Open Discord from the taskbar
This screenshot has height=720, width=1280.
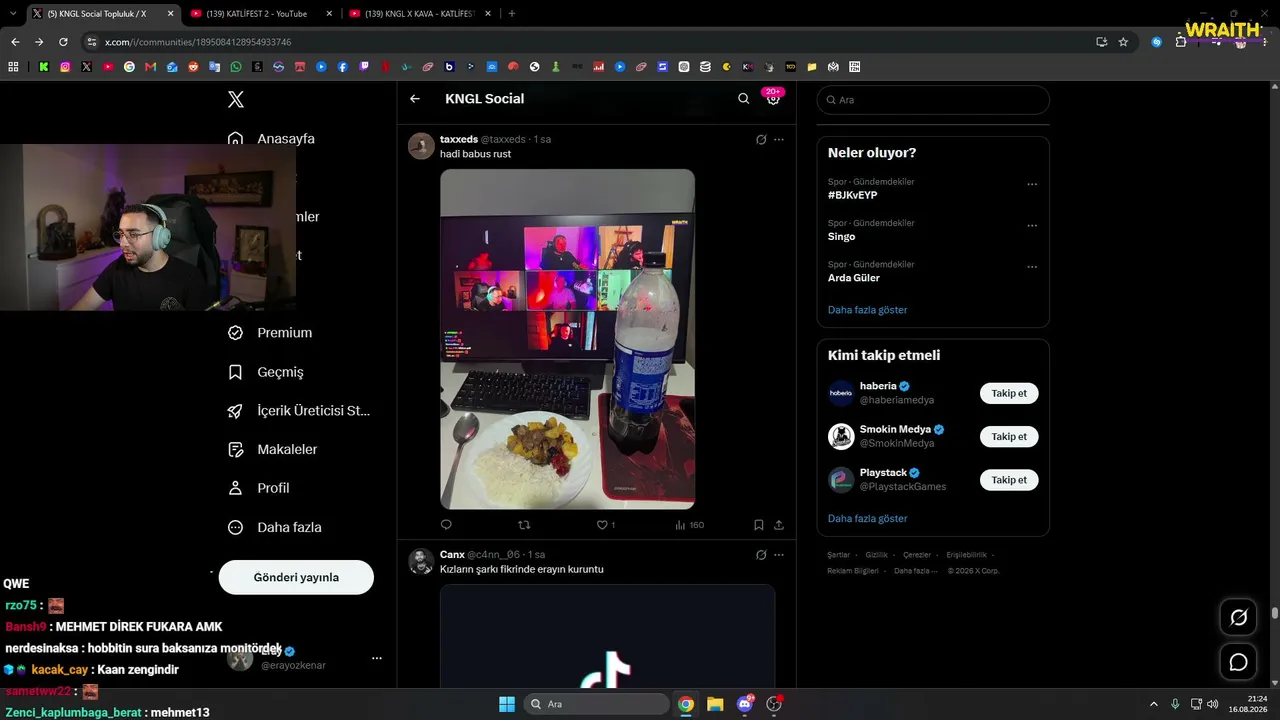(x=744, y=704)
